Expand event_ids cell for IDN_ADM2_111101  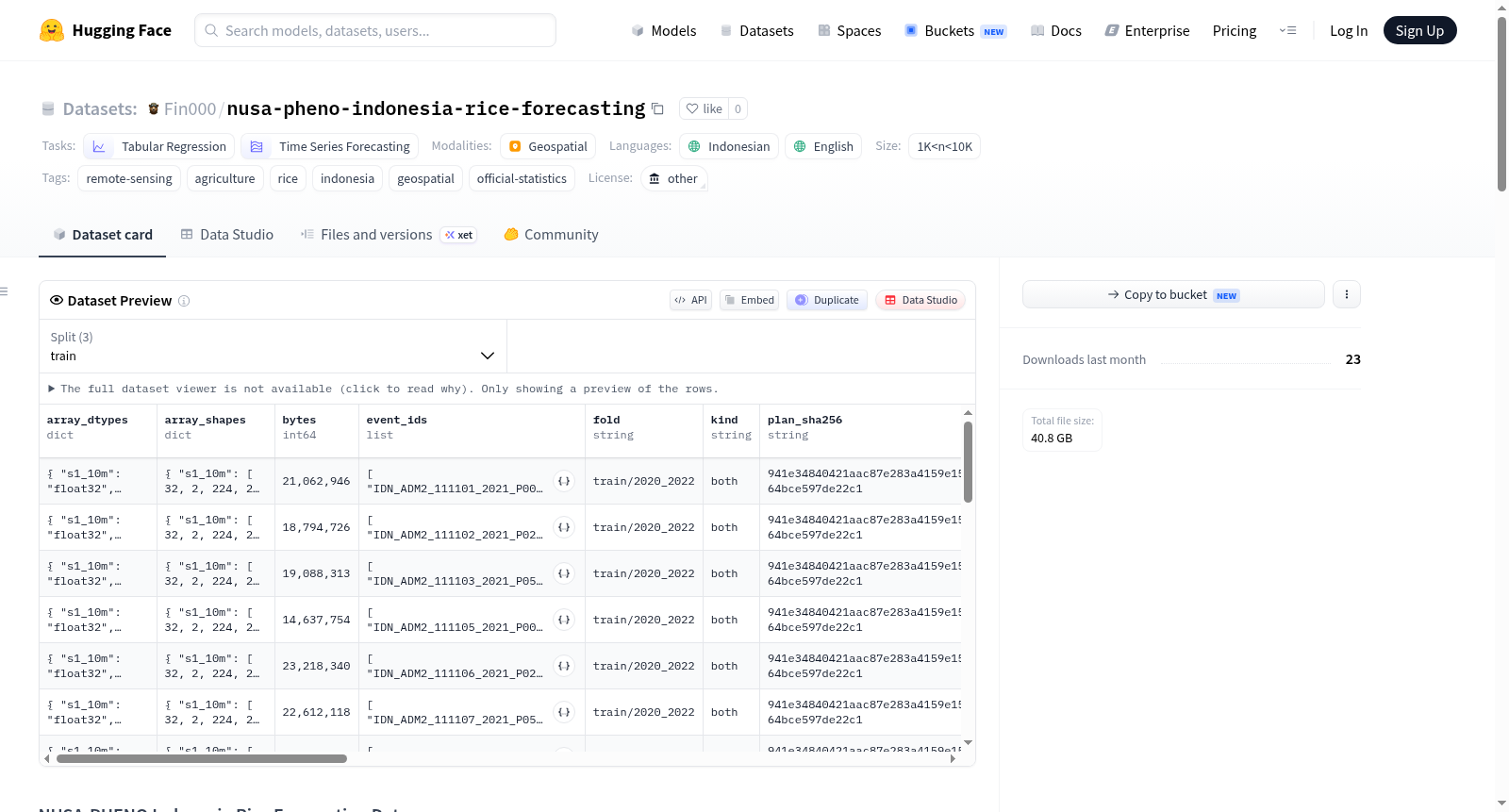[564, 481]
